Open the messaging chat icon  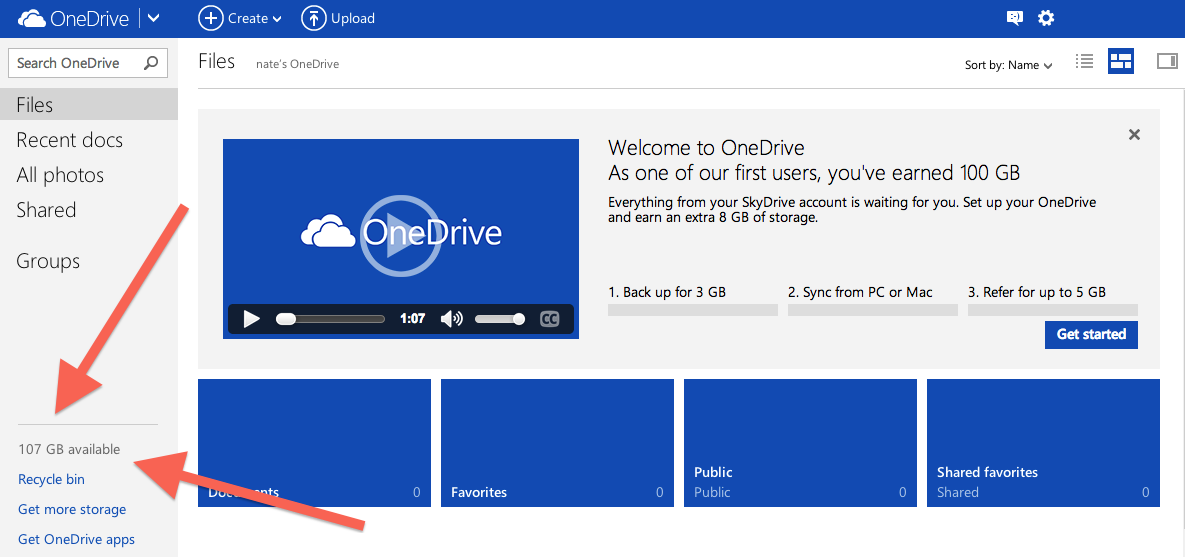click(x=1015, y=18)
